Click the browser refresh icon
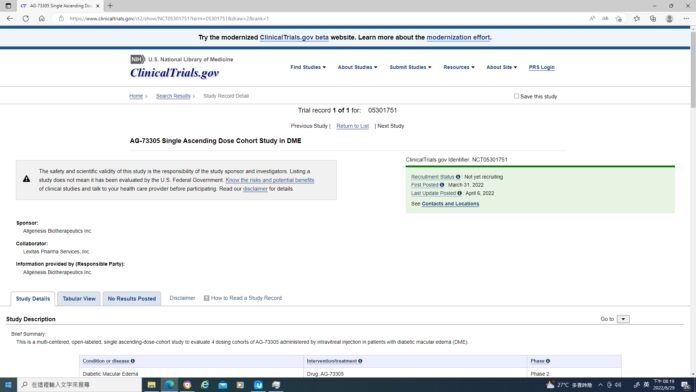This screenshot has height=392, width=696. coord(26,19)
